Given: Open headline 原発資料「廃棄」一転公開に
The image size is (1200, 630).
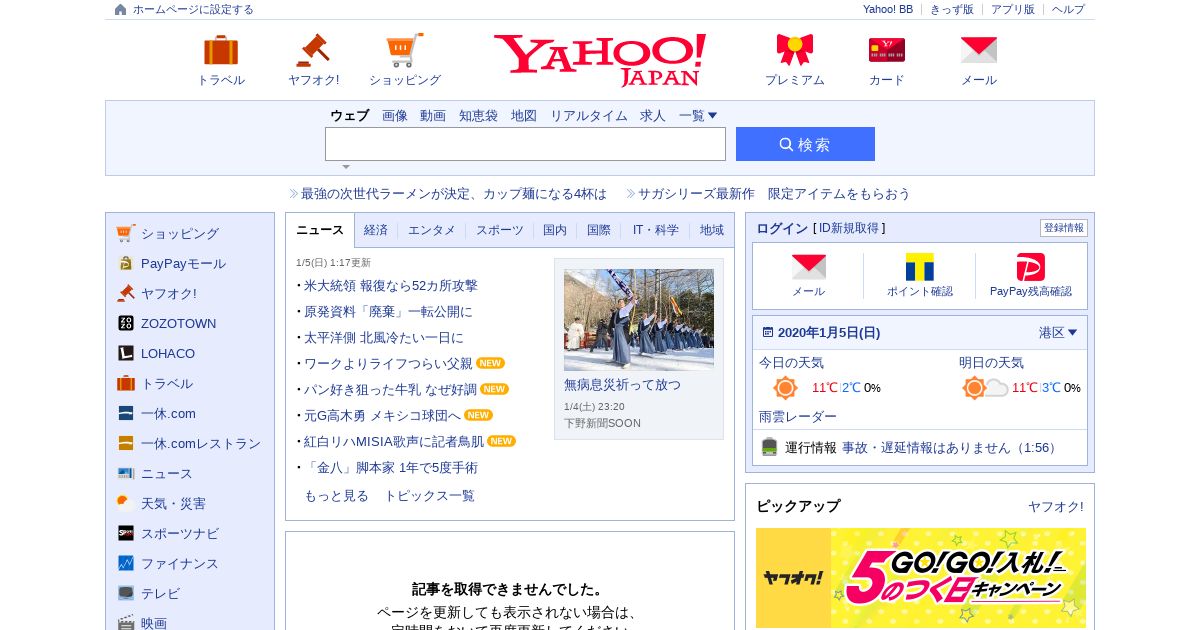Looking at the screenshot, I should [x=388, y=312].
